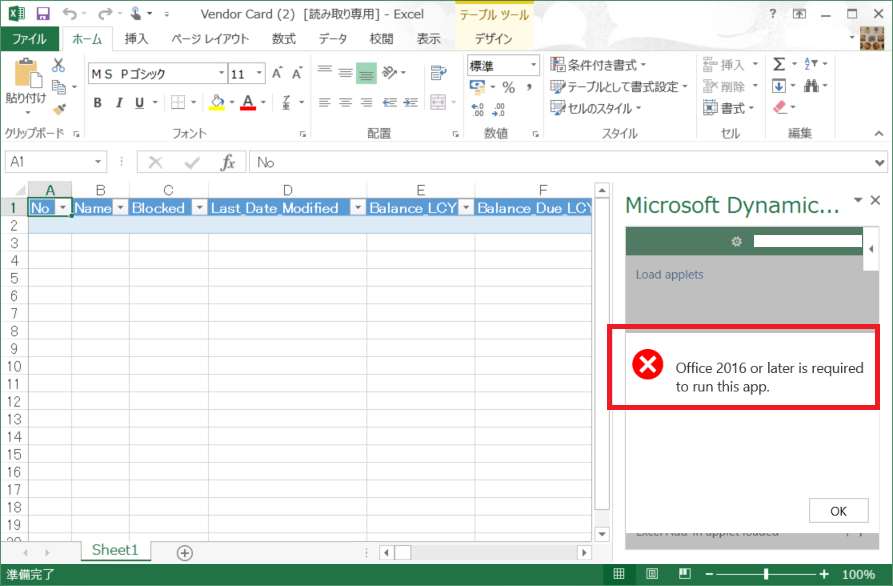Click the Load applets link
The image size is (893, 586).
(x=669, y=274)
